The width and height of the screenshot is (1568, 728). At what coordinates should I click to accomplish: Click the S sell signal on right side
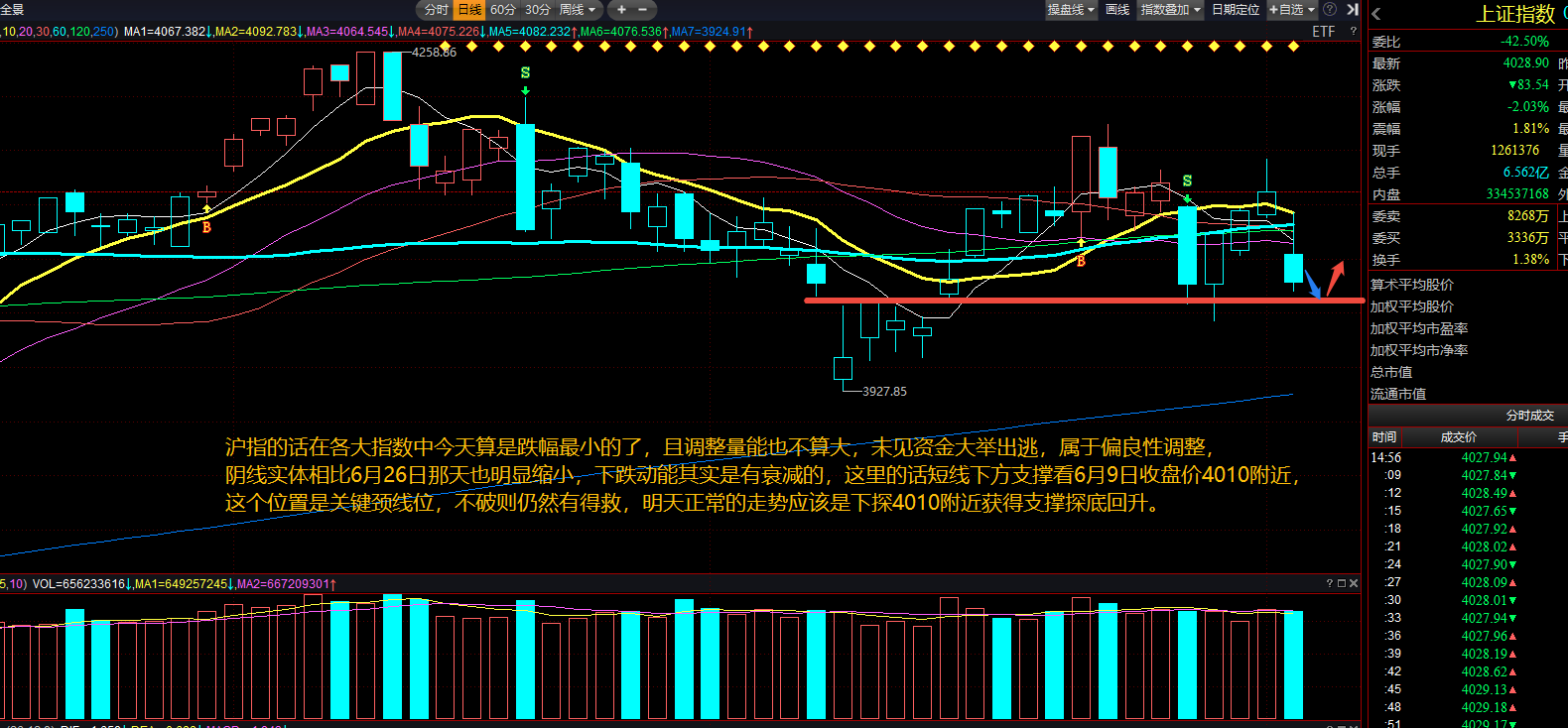click(x=1187, y=181)
